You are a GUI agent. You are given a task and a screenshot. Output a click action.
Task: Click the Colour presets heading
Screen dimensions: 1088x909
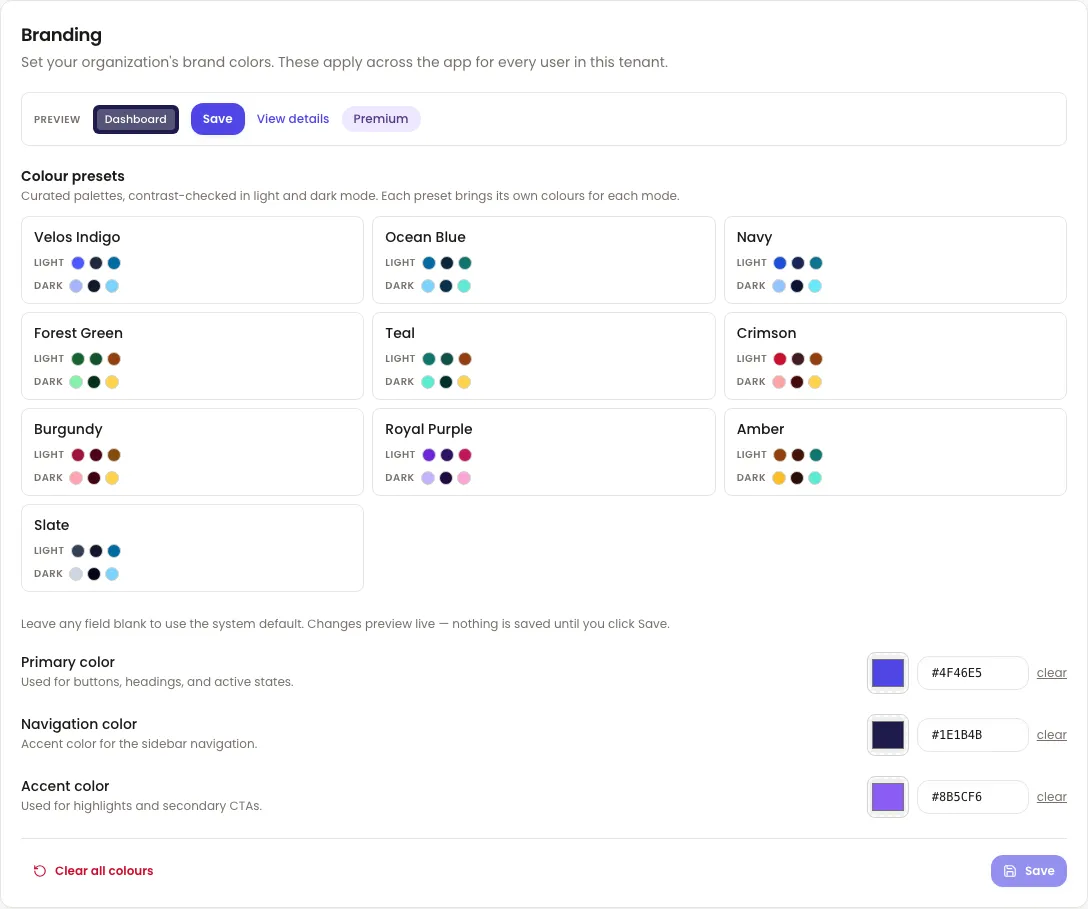click(x=73, y=176)
